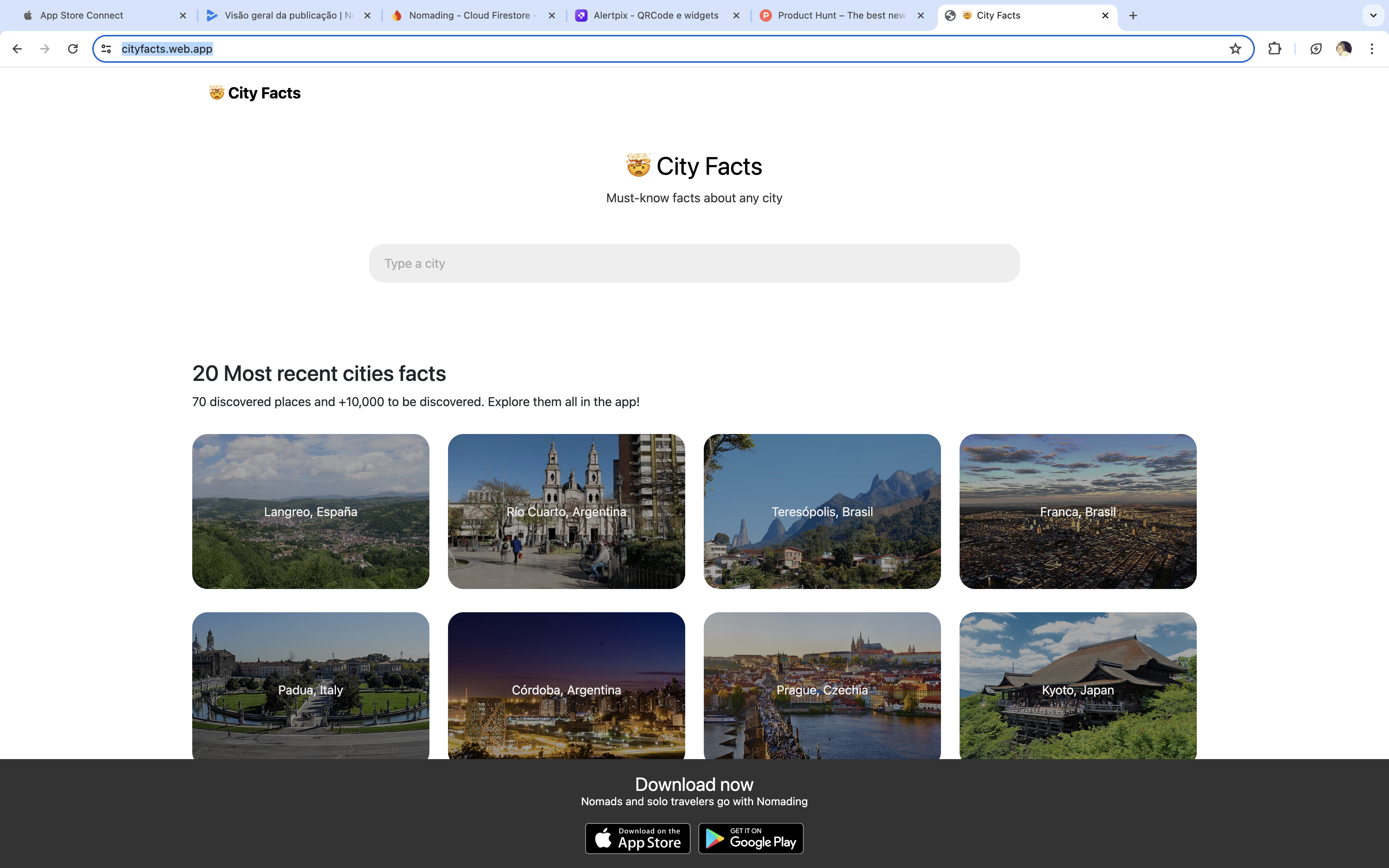The image size is (1389, 868).
Task: Click the Download on the App Store badge
Action: [637, 839]
